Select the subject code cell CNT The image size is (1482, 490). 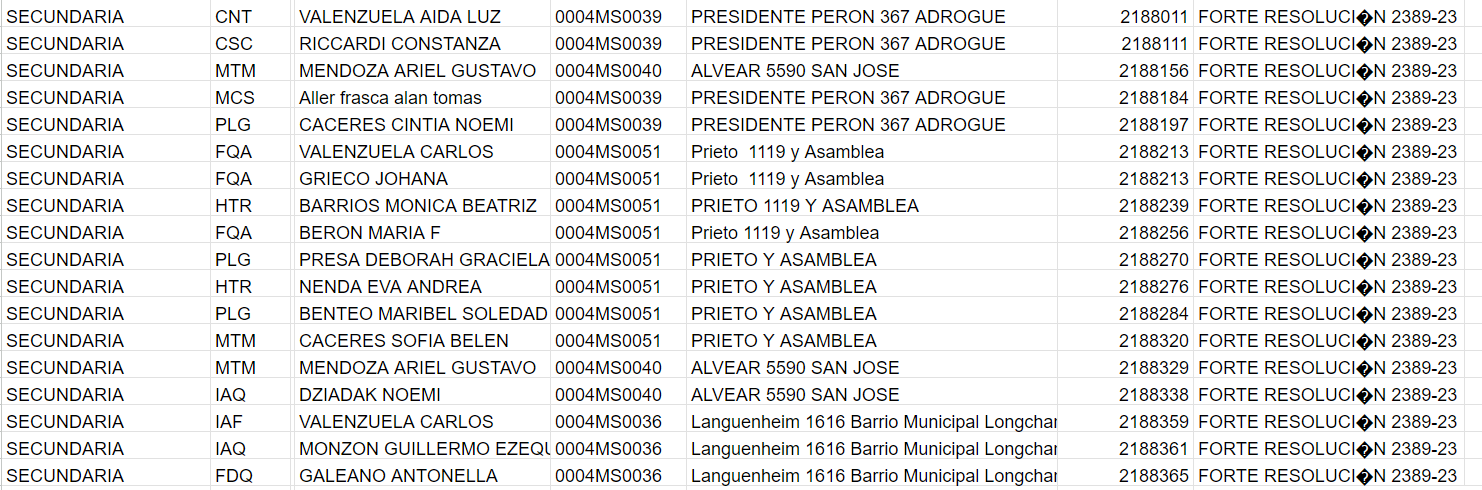coord(234,17)
